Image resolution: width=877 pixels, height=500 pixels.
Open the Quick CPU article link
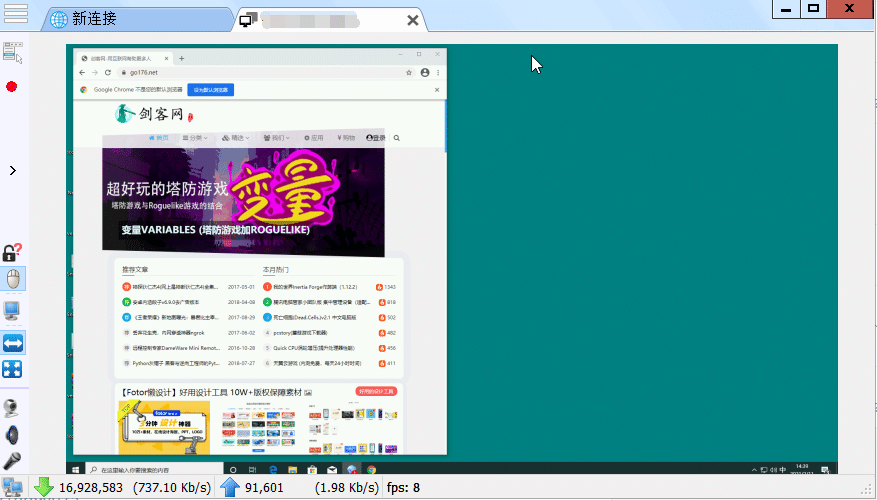click(x=314, y=348)
